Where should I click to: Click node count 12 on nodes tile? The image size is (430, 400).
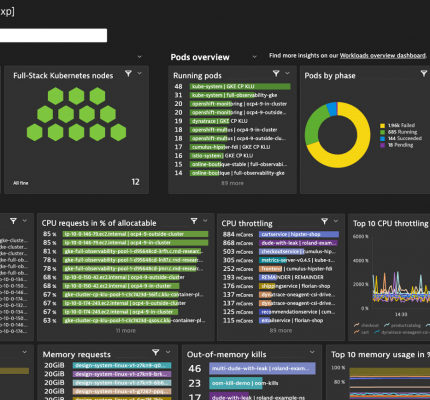[135, 182]
